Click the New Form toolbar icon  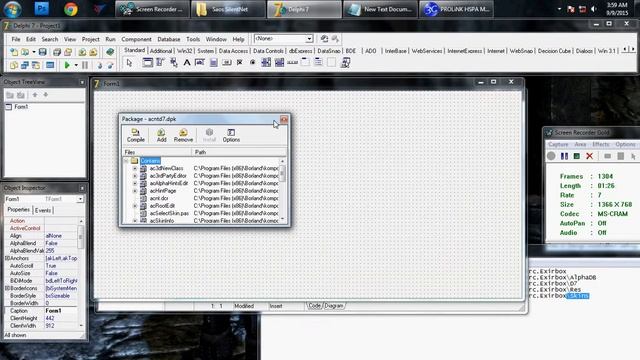tap(50, 65)
